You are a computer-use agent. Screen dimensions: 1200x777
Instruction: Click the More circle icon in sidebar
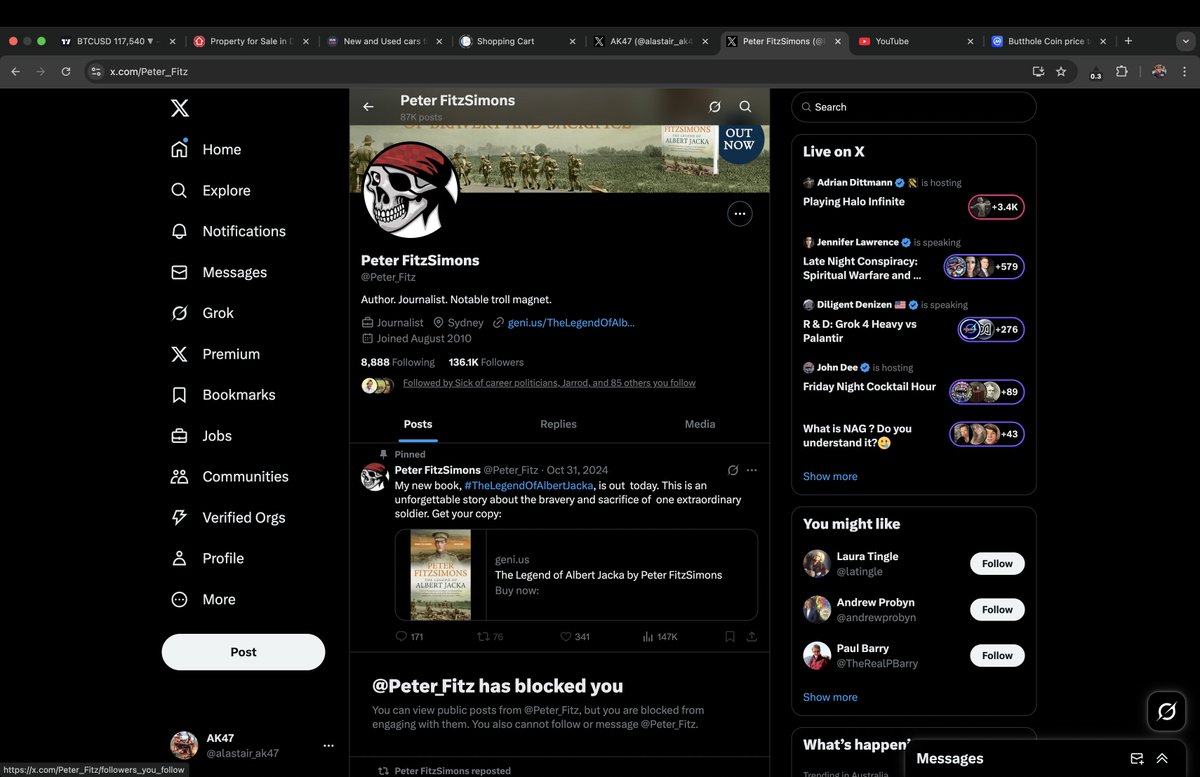click(x=179, y=600)
